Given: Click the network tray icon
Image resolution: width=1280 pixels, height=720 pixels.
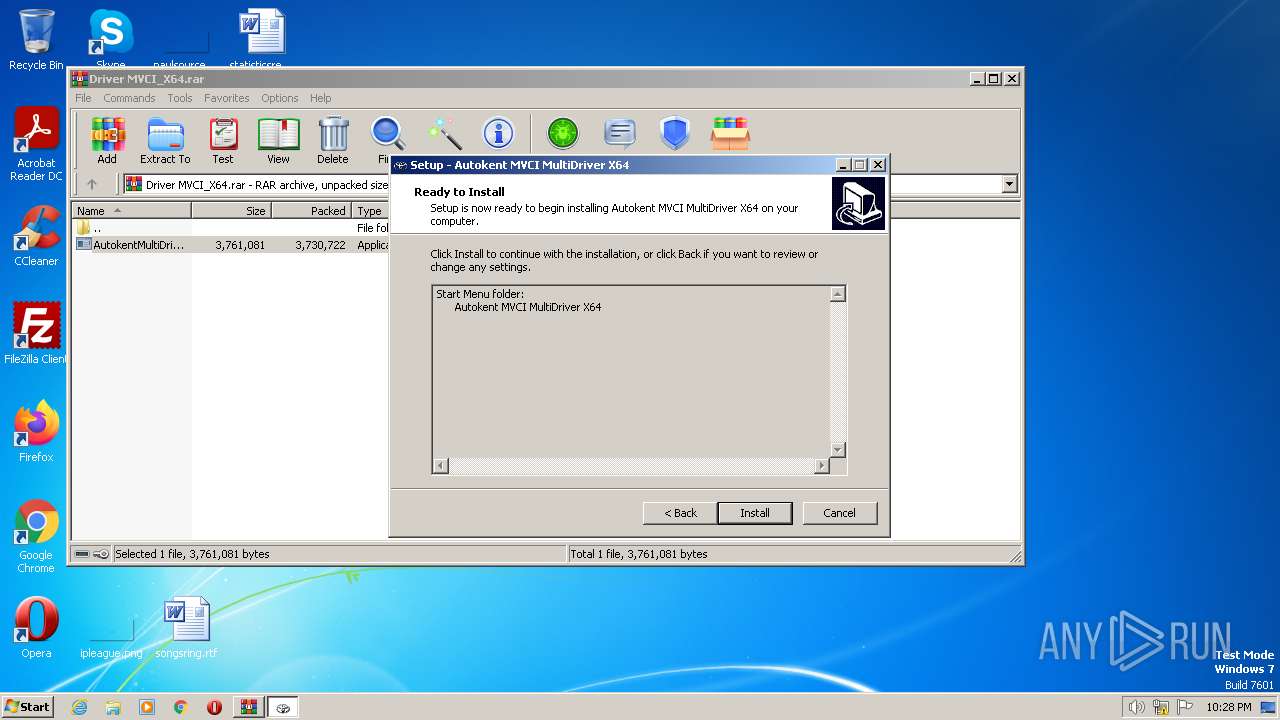Looking at the screenshot, I should pos(1161,707).
